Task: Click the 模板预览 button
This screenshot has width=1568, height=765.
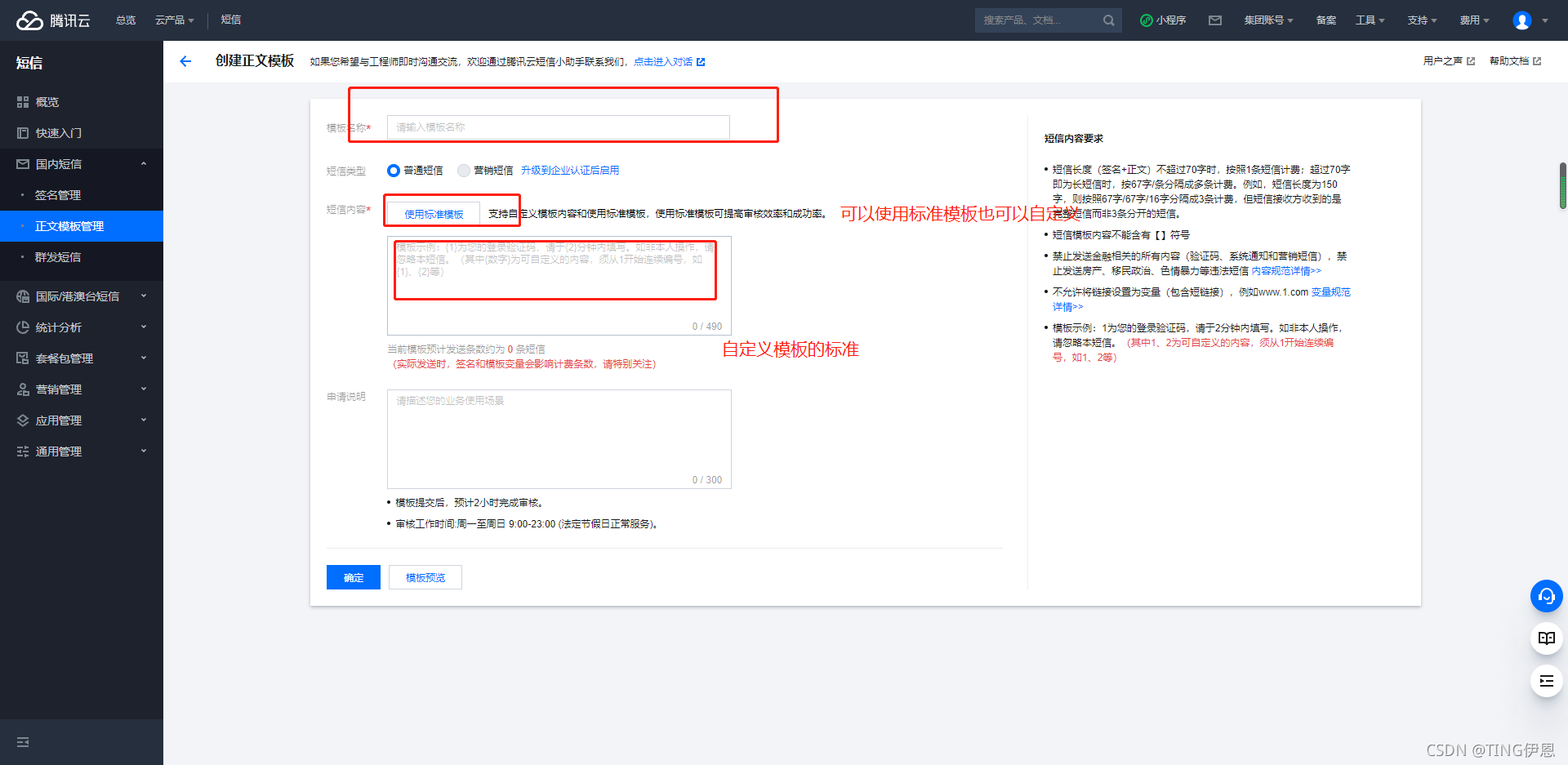Action: 425,577
